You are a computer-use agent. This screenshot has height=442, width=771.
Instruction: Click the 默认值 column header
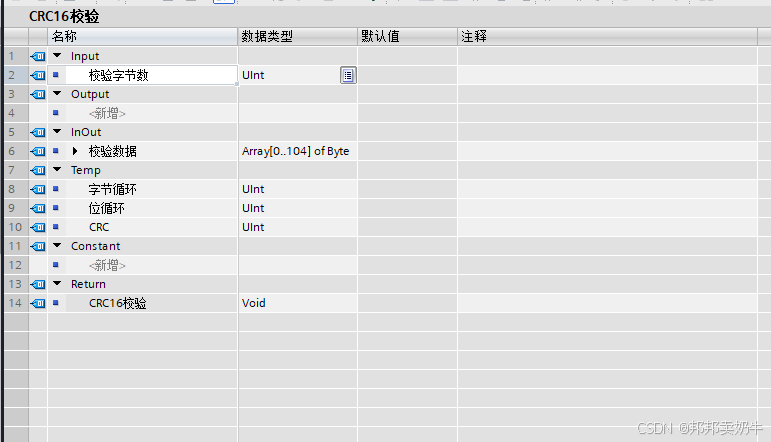(407, 36)
